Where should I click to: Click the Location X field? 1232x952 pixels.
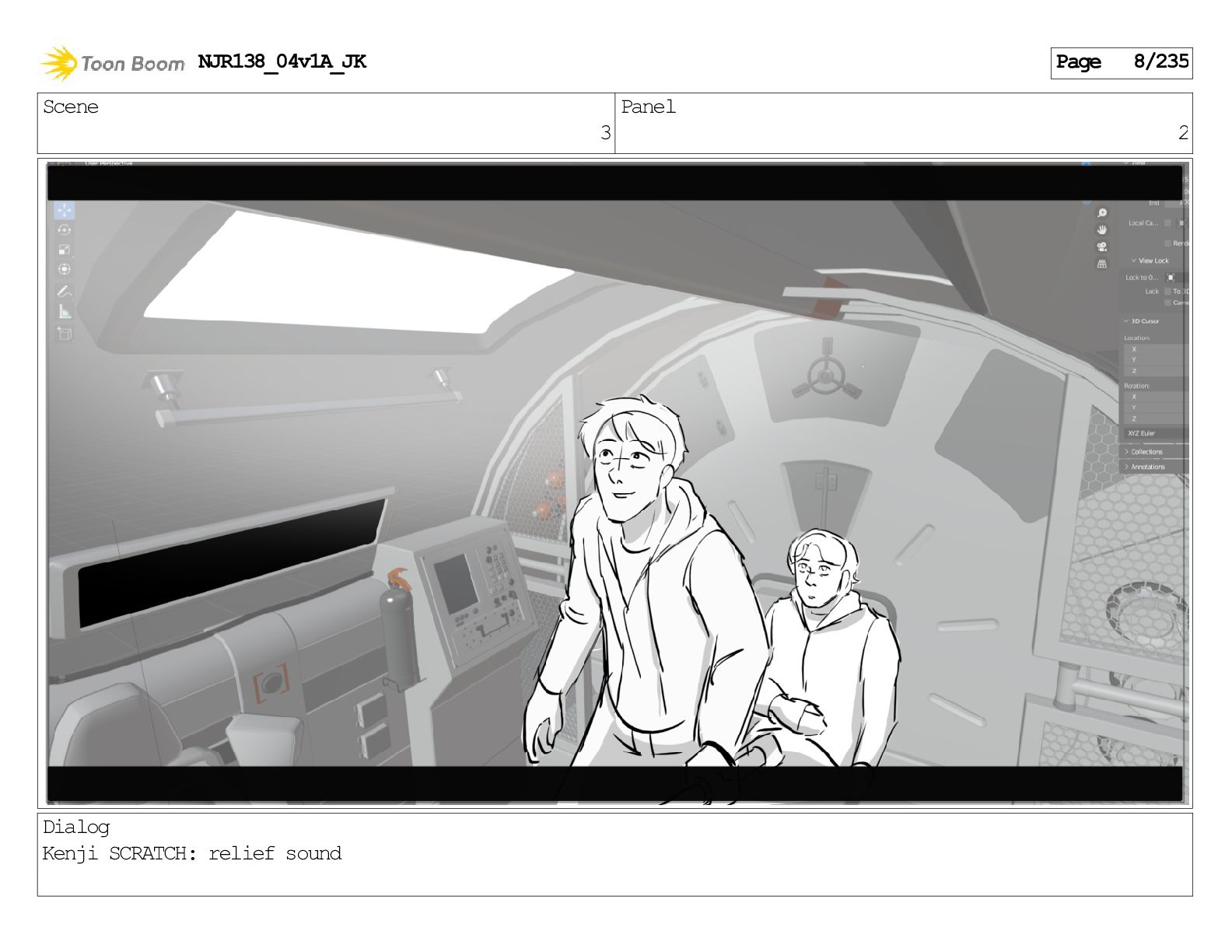[x=1157, y=349]
